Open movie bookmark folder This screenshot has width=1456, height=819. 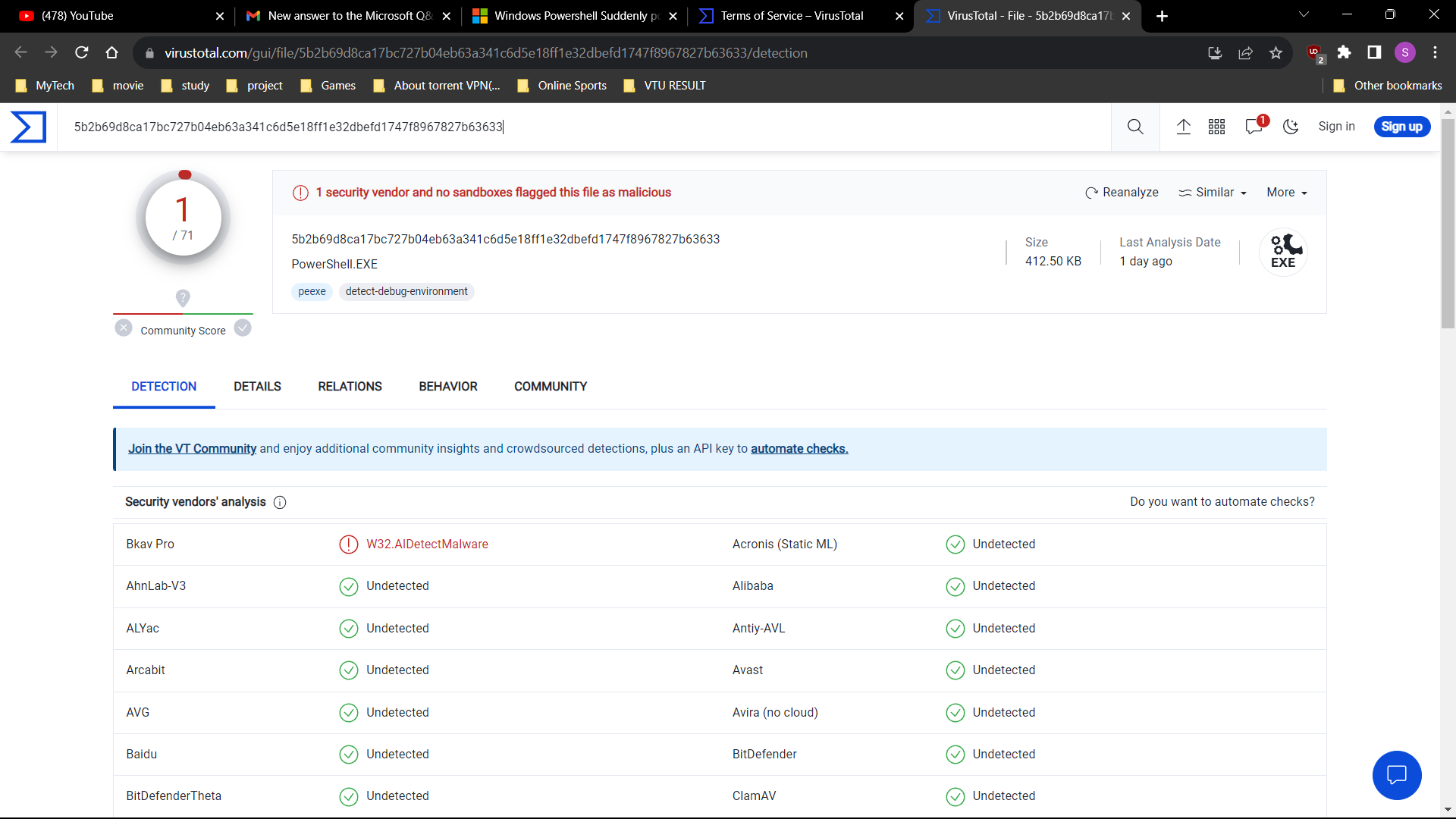click(x=118, y=86)
